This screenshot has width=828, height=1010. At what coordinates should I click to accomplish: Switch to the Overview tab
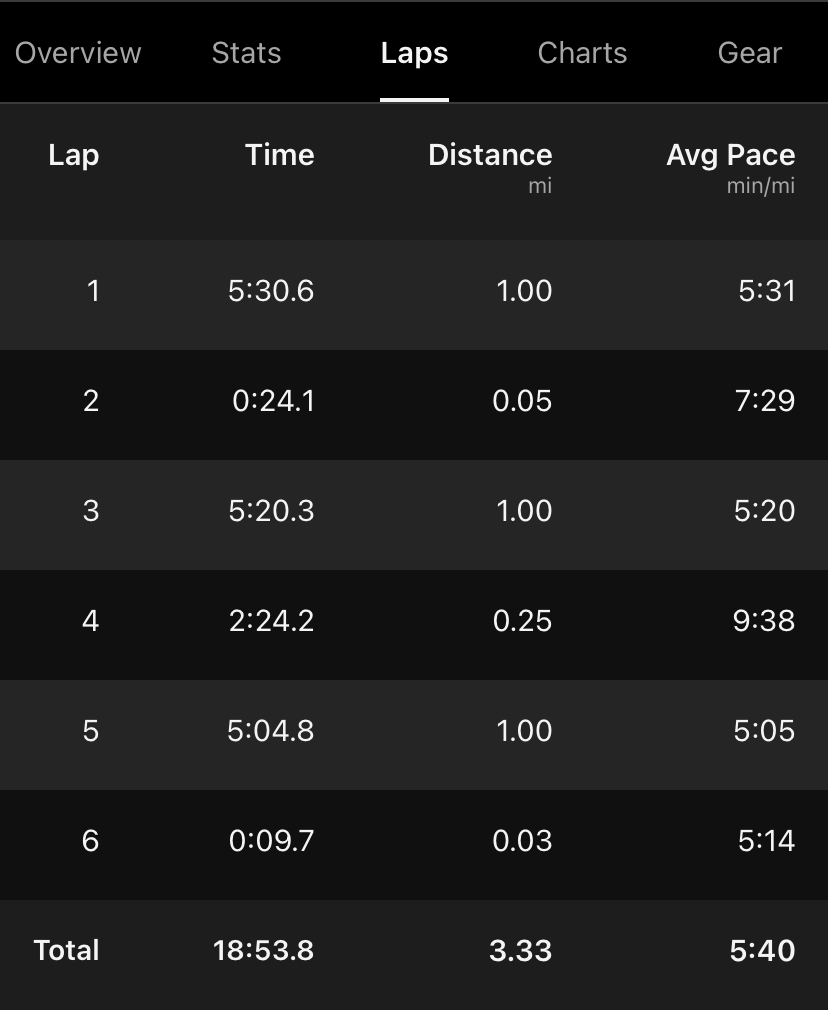(x=78, y=53)
